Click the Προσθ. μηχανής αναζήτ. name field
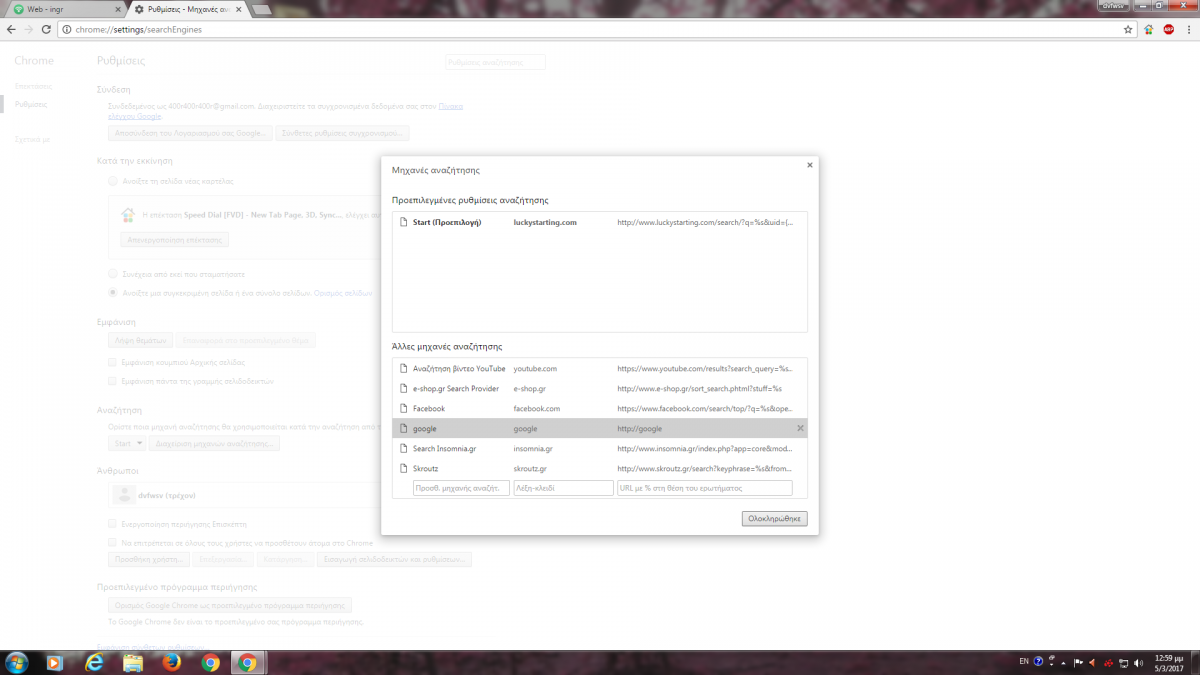This screenshot has width=1200, height=675. (x=461, y=488)
